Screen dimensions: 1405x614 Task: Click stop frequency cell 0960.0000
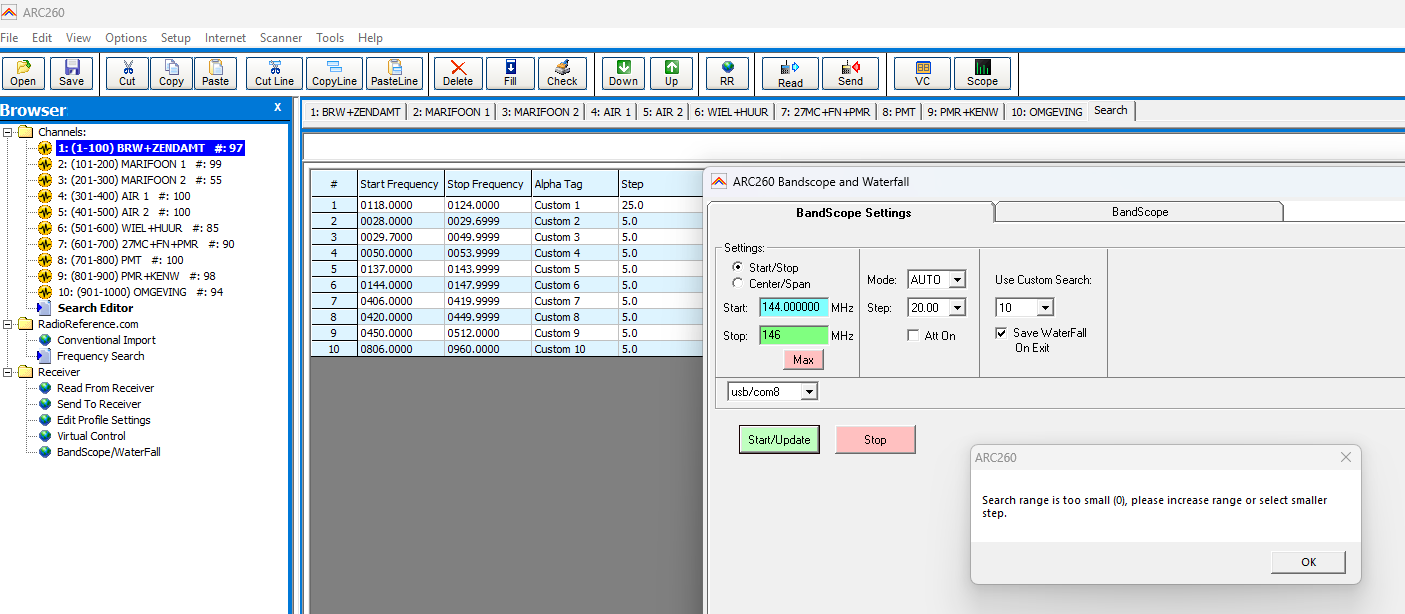tap(488, 349)
